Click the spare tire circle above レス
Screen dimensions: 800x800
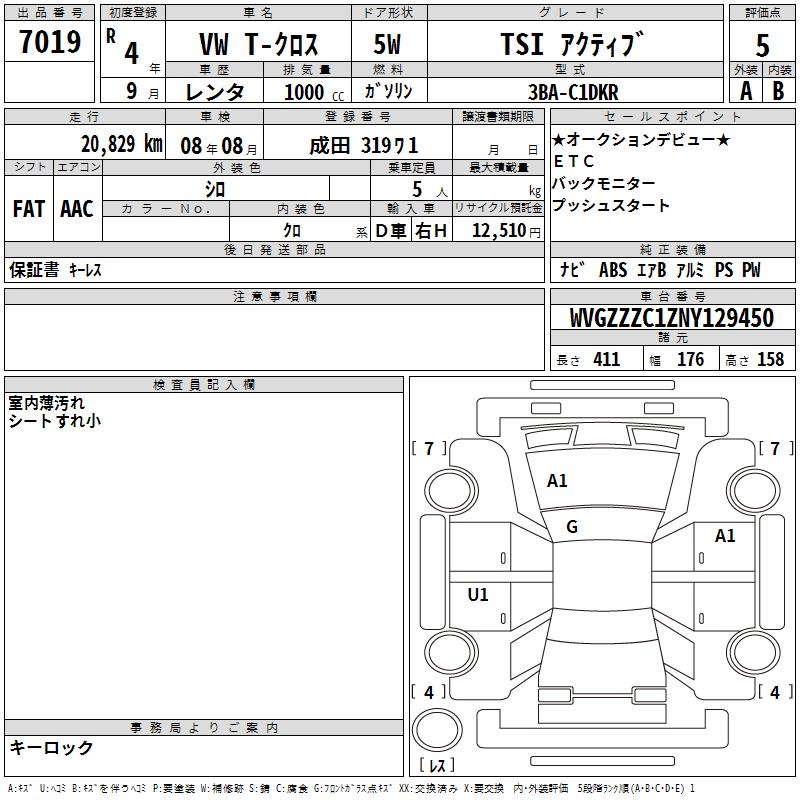(437, 729)
